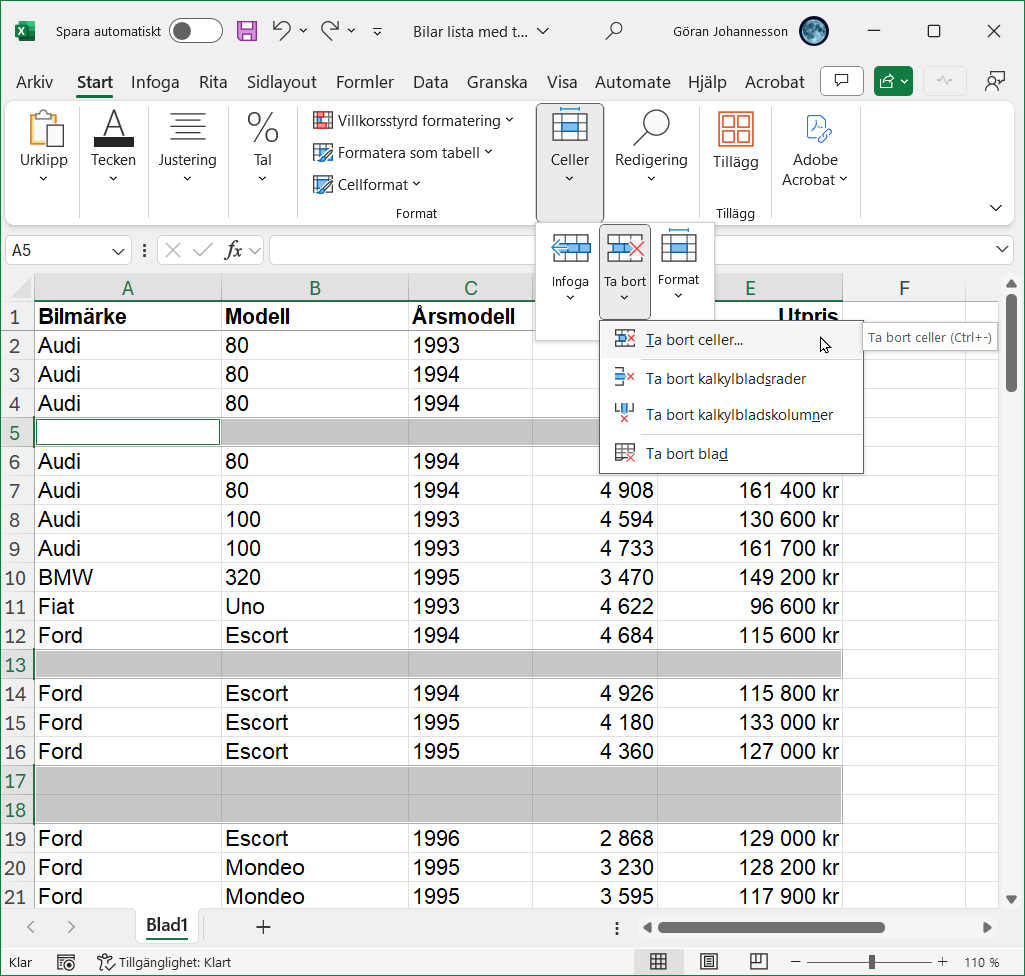Open the name box dropdown arrow
The image size is (1025, 976).
(x=119, y=250)
